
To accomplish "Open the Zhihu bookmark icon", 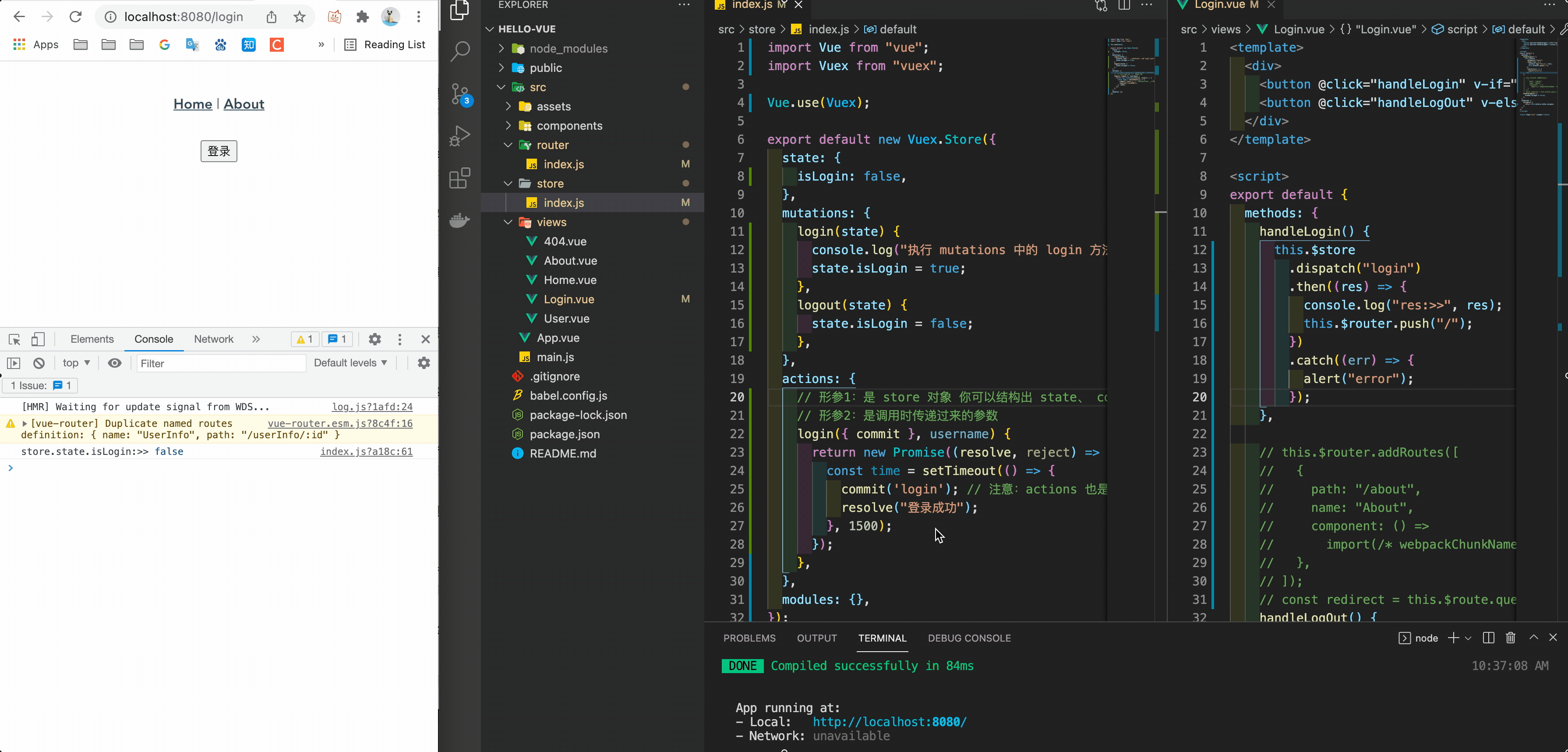I will [248, 44].
